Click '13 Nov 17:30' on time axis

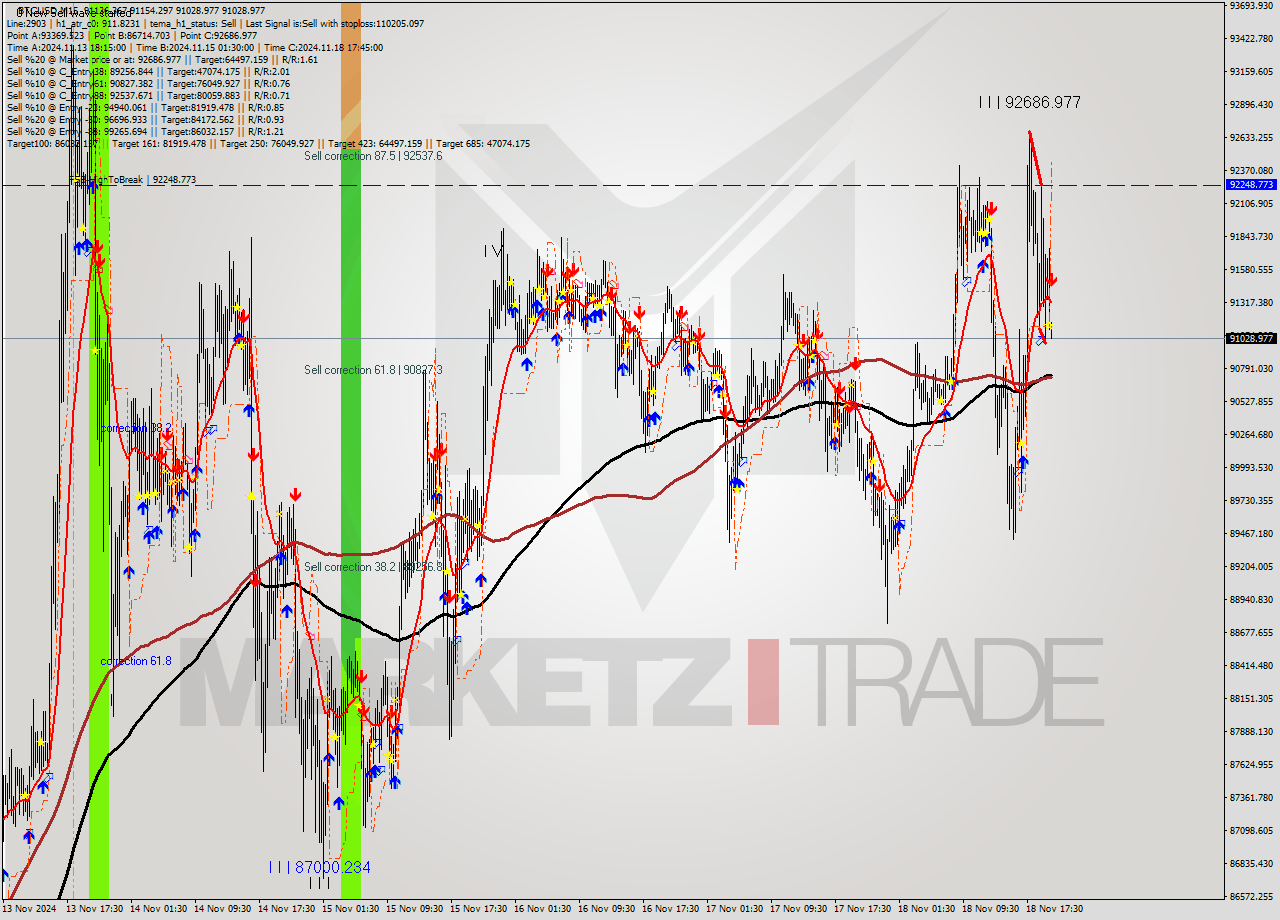coord(95,909)
